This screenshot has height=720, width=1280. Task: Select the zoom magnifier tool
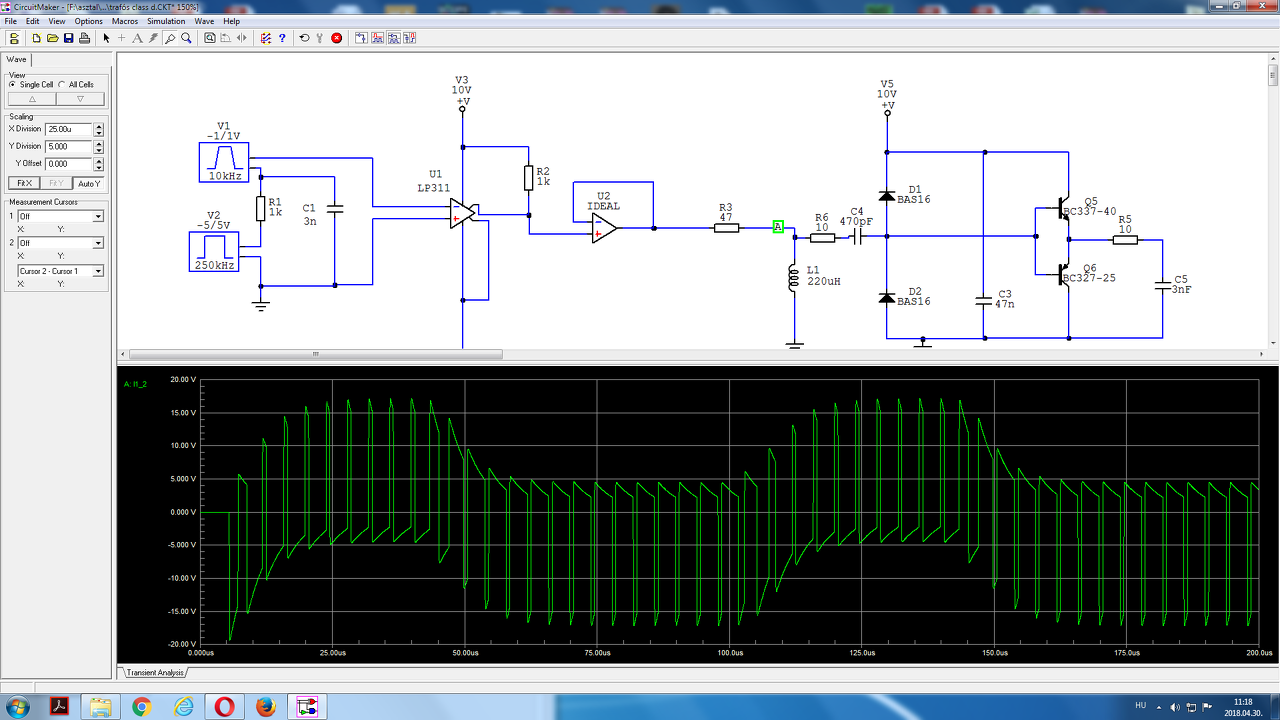coord(186,38)
